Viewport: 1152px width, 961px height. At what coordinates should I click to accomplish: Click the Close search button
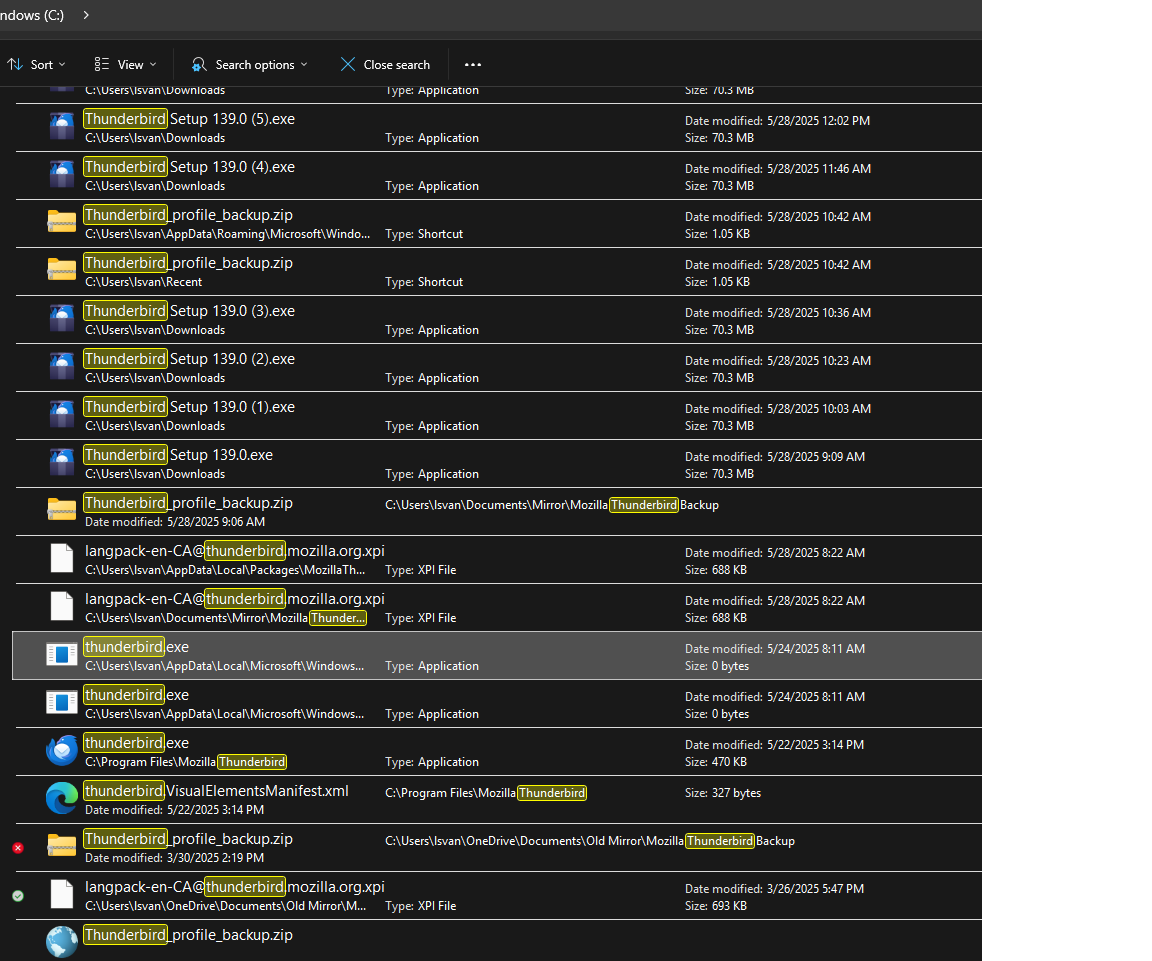pos(385,65)
